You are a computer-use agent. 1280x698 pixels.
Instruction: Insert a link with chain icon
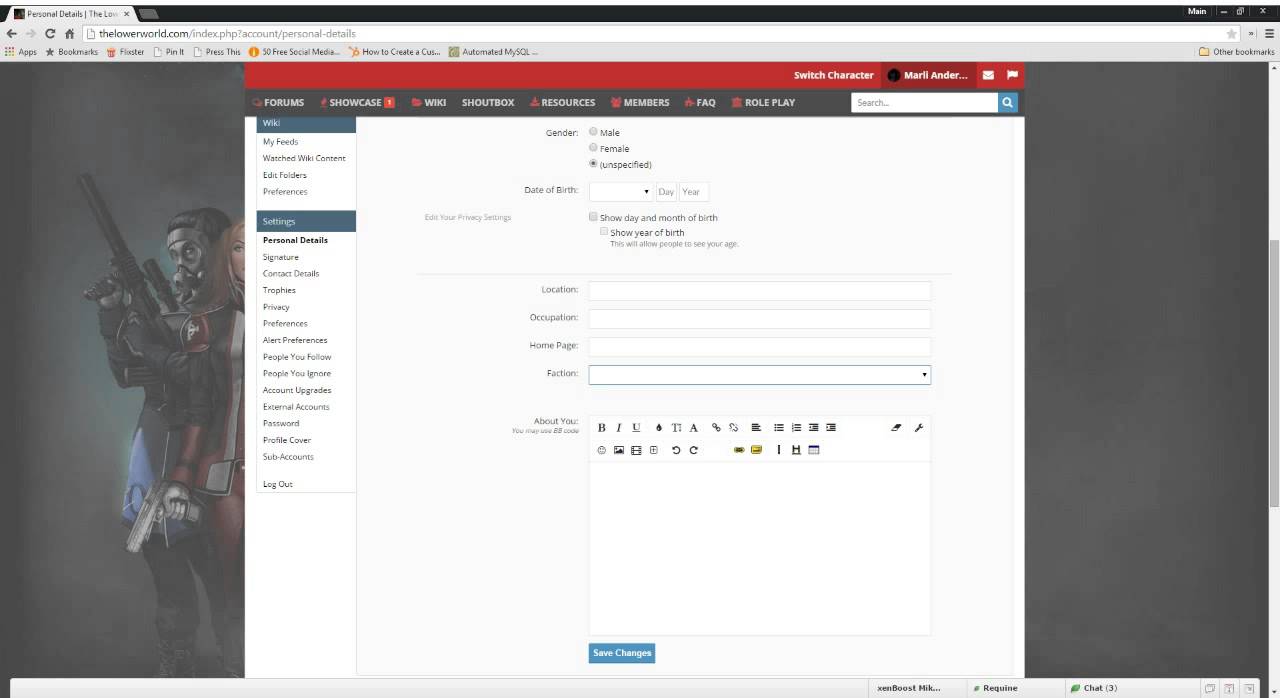coord(716,427)
